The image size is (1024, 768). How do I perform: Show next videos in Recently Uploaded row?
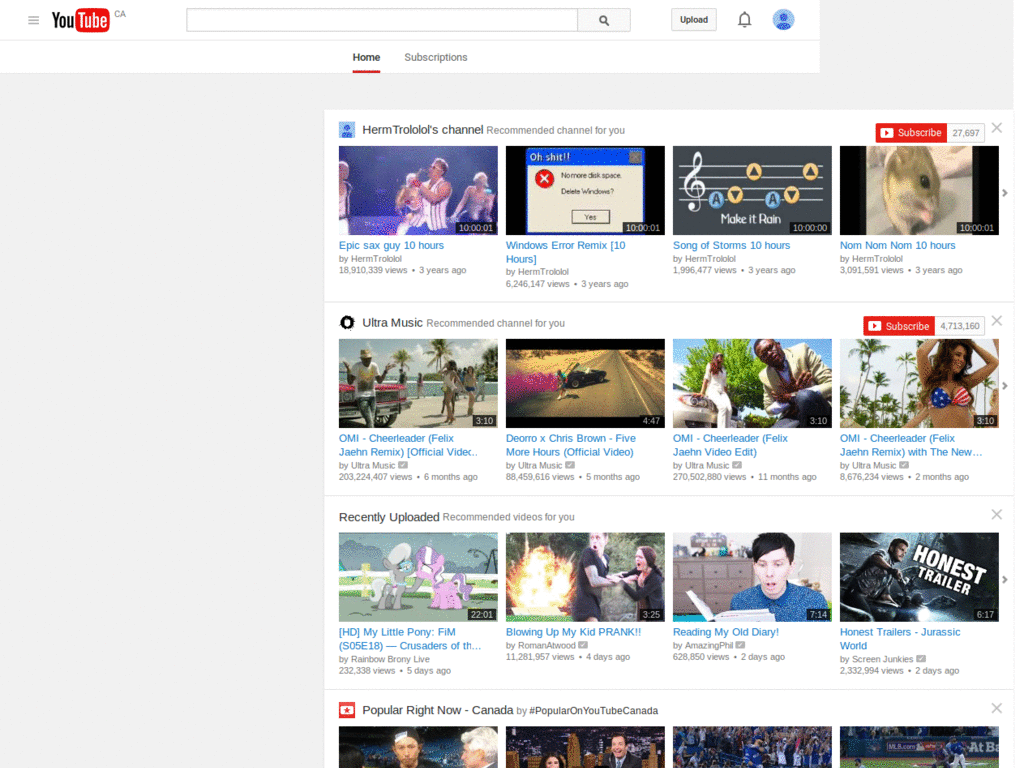tap(1005, 579)
